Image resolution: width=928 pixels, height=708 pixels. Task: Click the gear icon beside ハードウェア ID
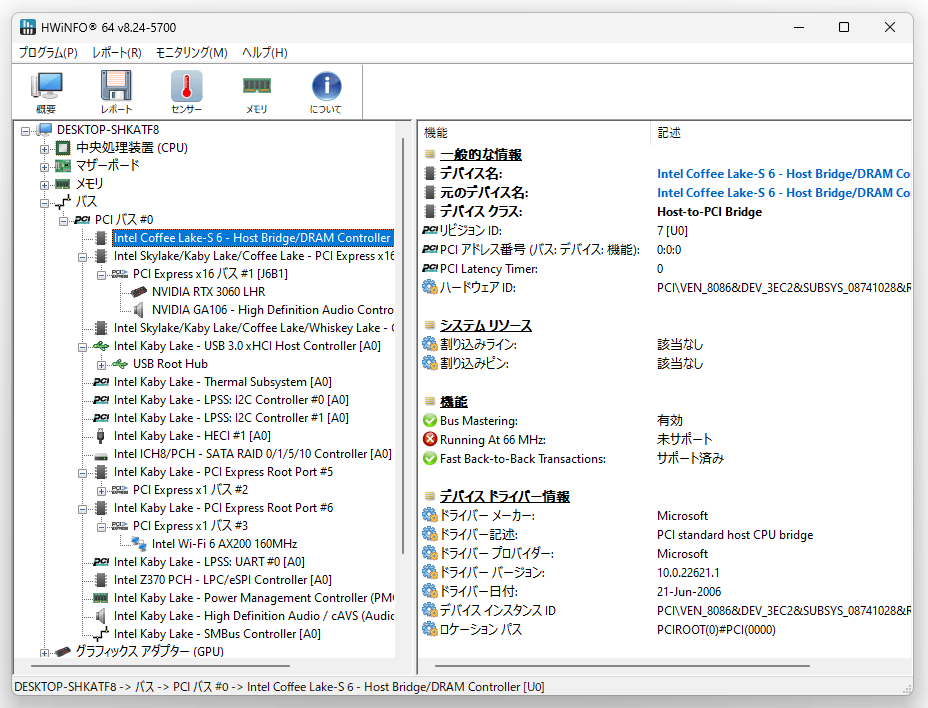click(430, 287)
